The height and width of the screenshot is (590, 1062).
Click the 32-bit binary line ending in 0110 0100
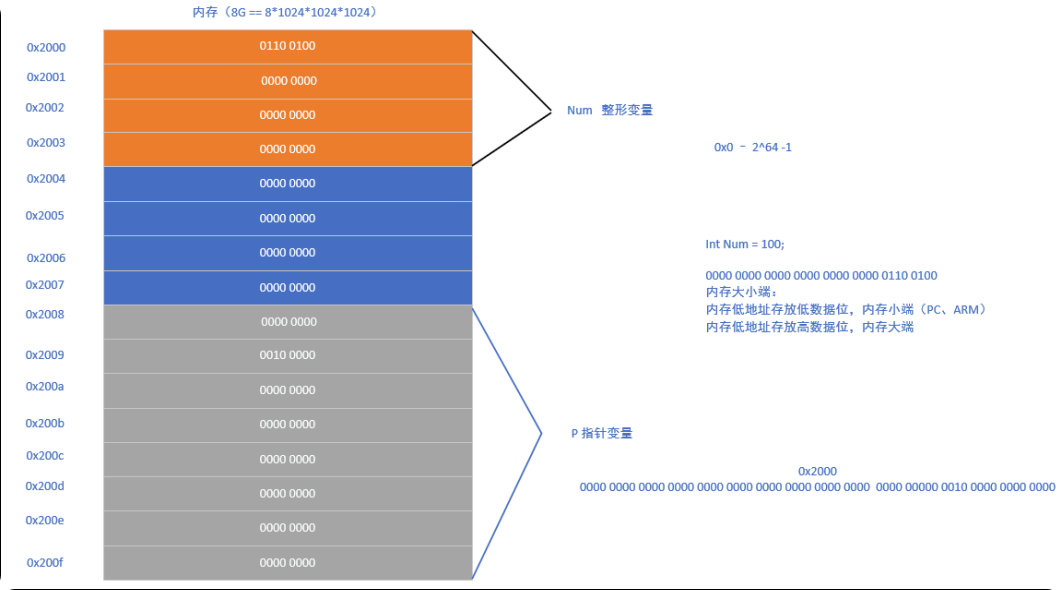pyautogui.click(x=821, y=276)
